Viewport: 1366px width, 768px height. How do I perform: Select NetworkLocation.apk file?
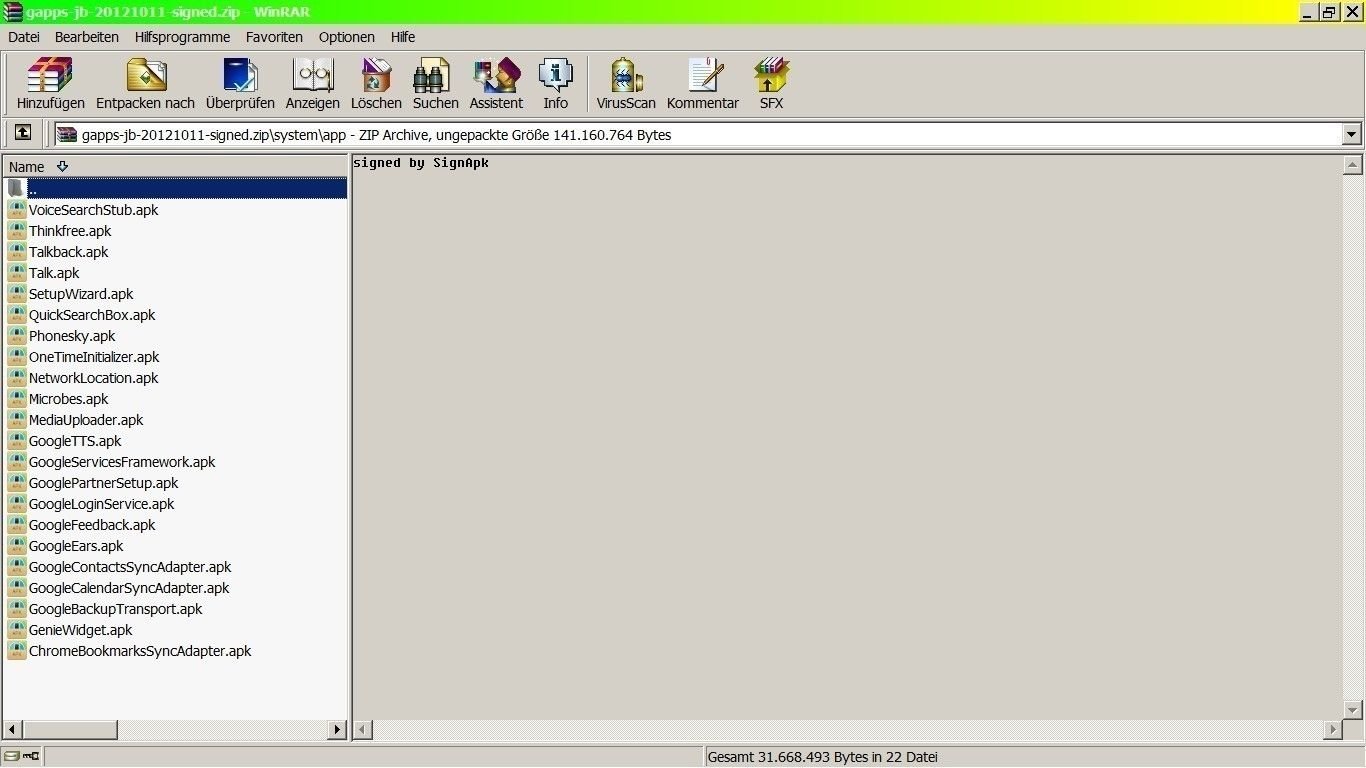[x=93, y=378]
